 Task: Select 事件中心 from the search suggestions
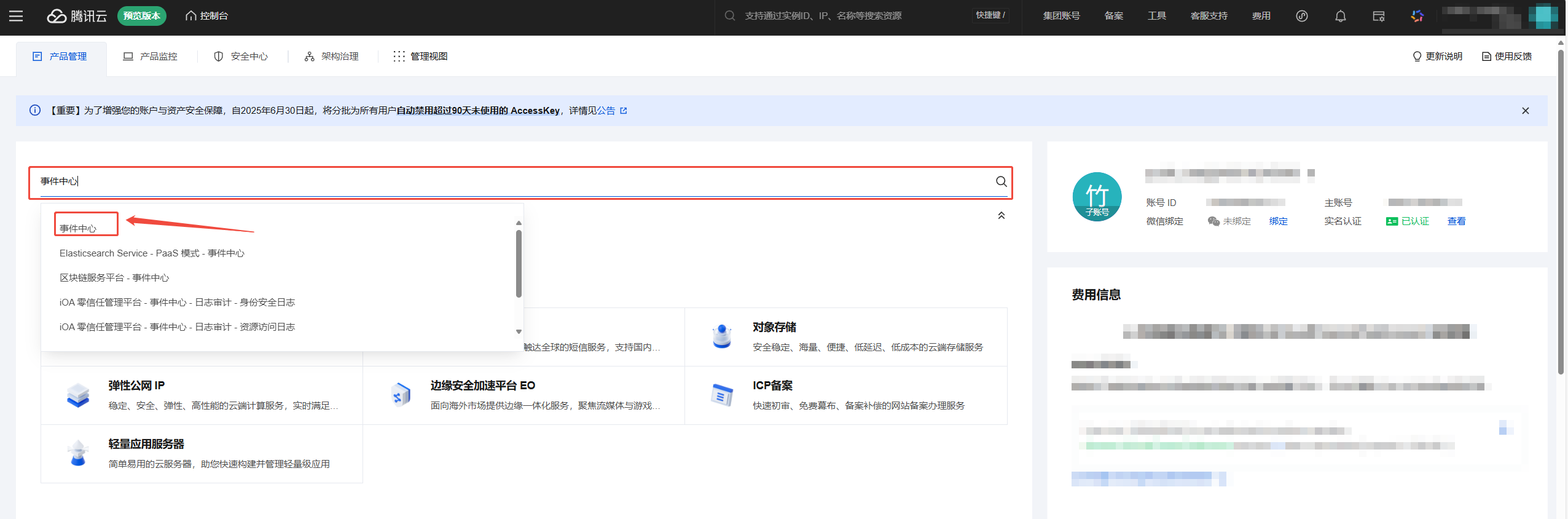coord(78,228)
